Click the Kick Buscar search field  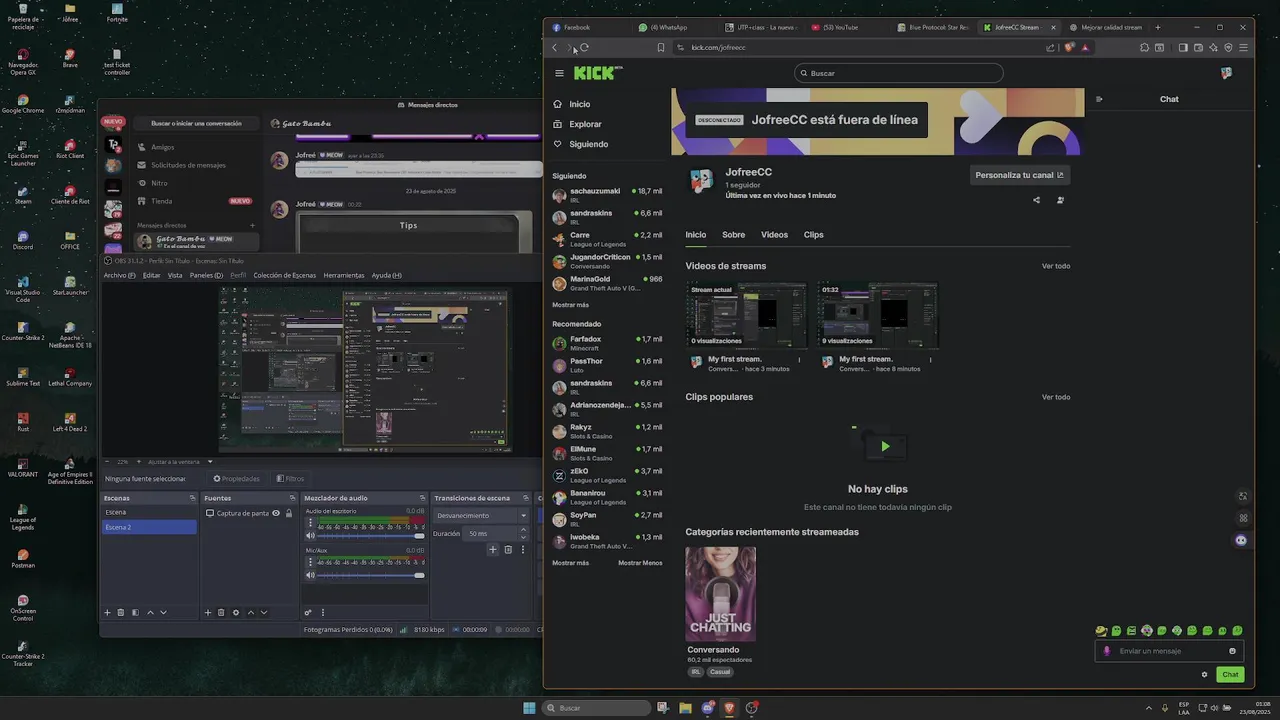[x=898, y=73]
